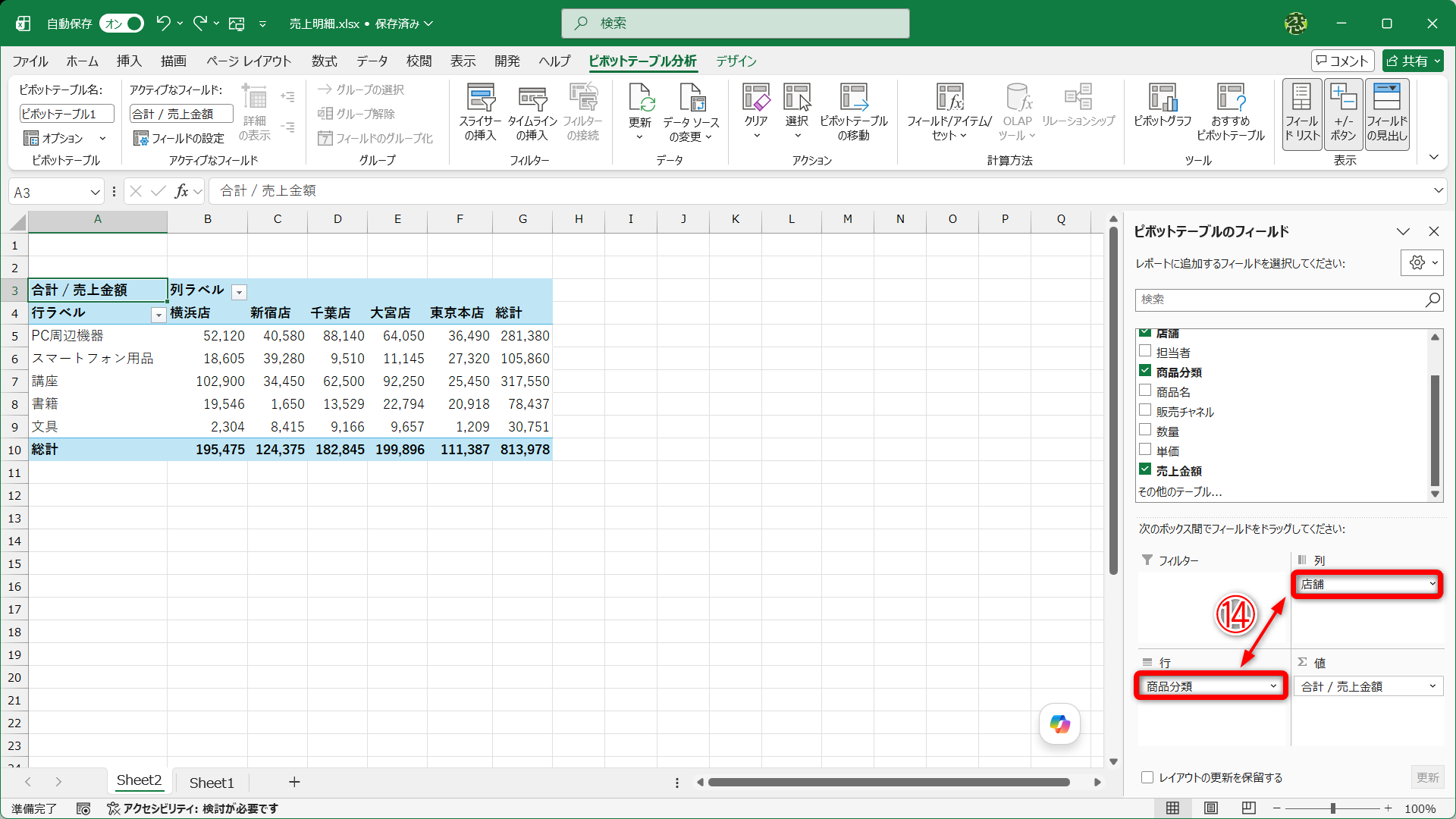Open field list tools gear icon
This screenshot has width=1456, height=819.
pyautogui.click(x=1422, y=263)
